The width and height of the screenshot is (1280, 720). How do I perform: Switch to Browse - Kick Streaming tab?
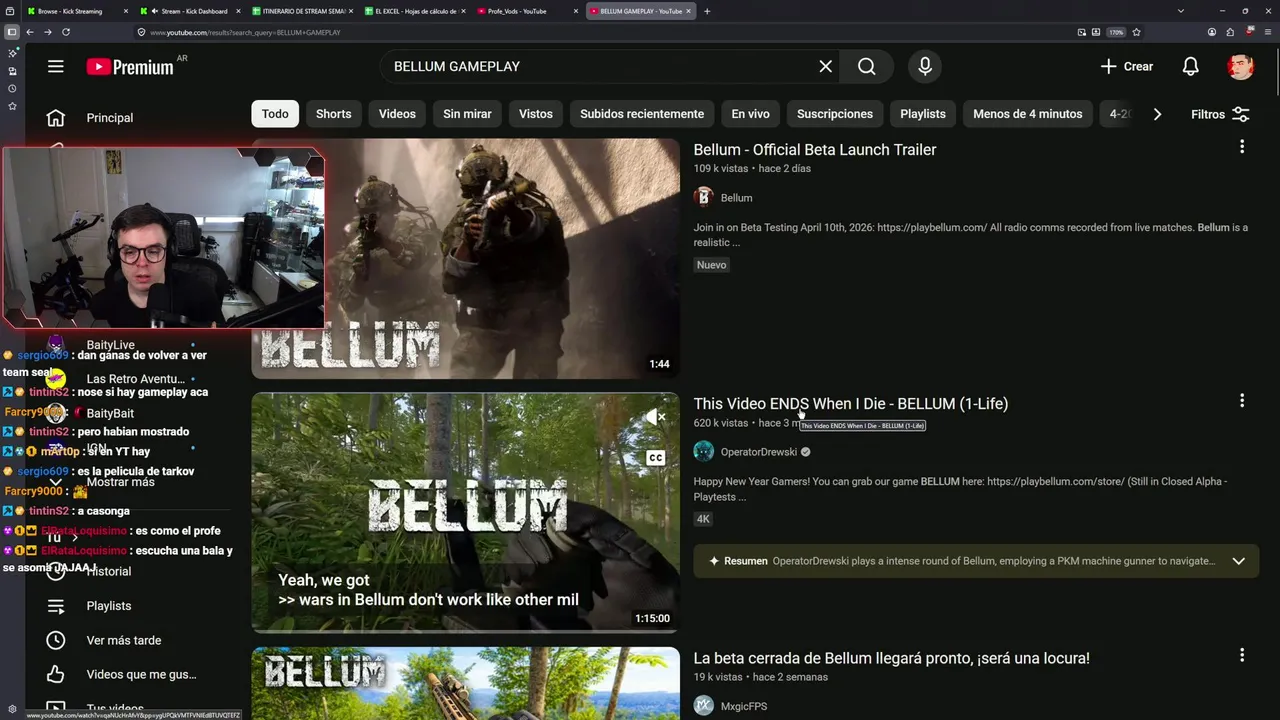coord(69,11)
